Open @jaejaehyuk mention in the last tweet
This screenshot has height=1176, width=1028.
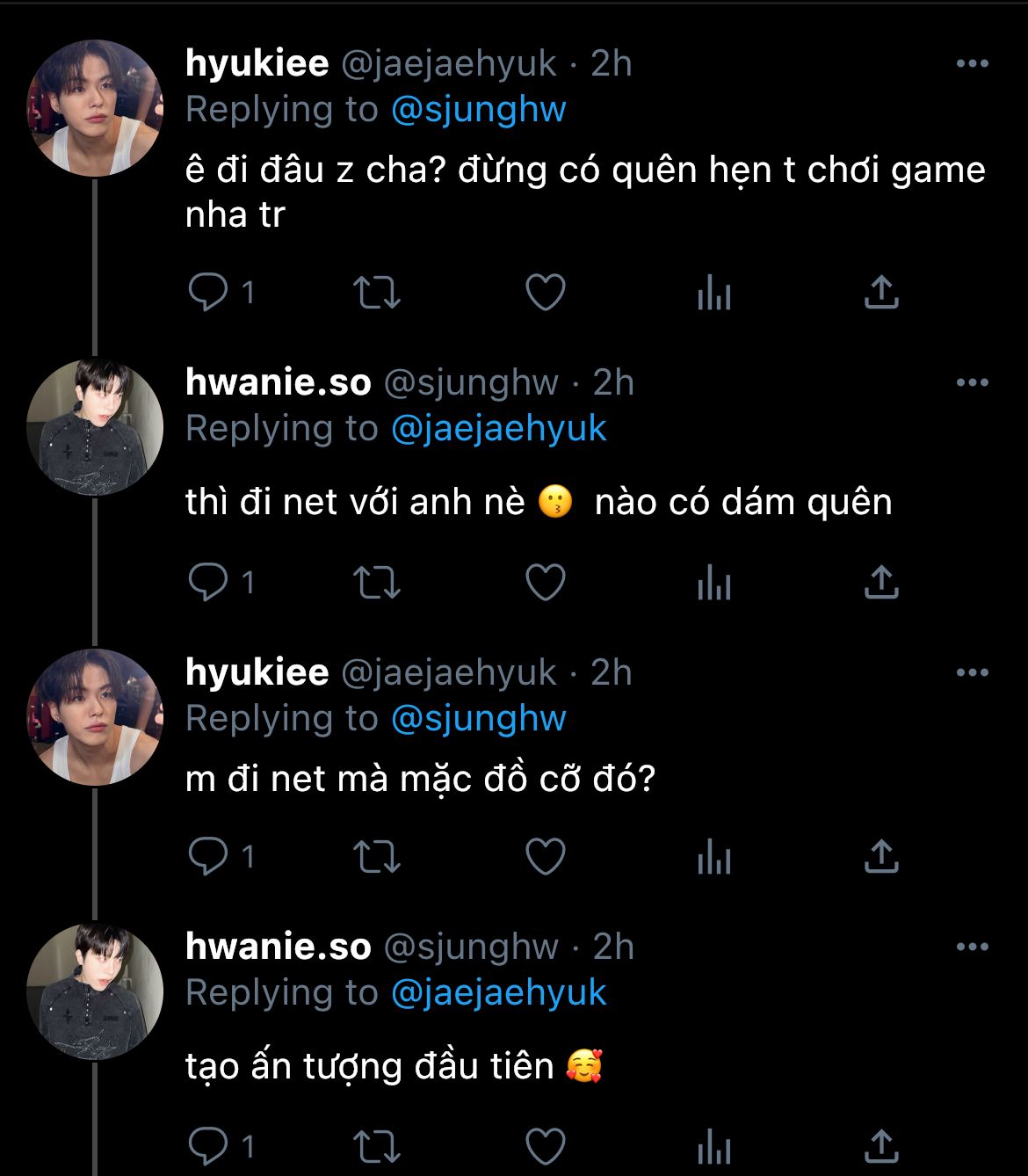click(498, 993)
